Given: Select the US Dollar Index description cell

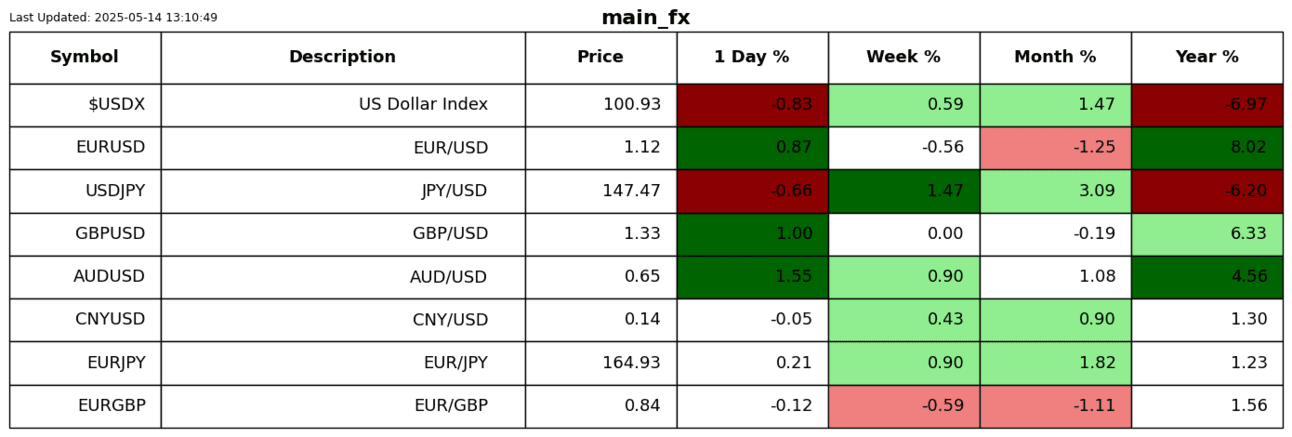Looking at the screenshot, I should pyautogui.click(x=342, y=105).
